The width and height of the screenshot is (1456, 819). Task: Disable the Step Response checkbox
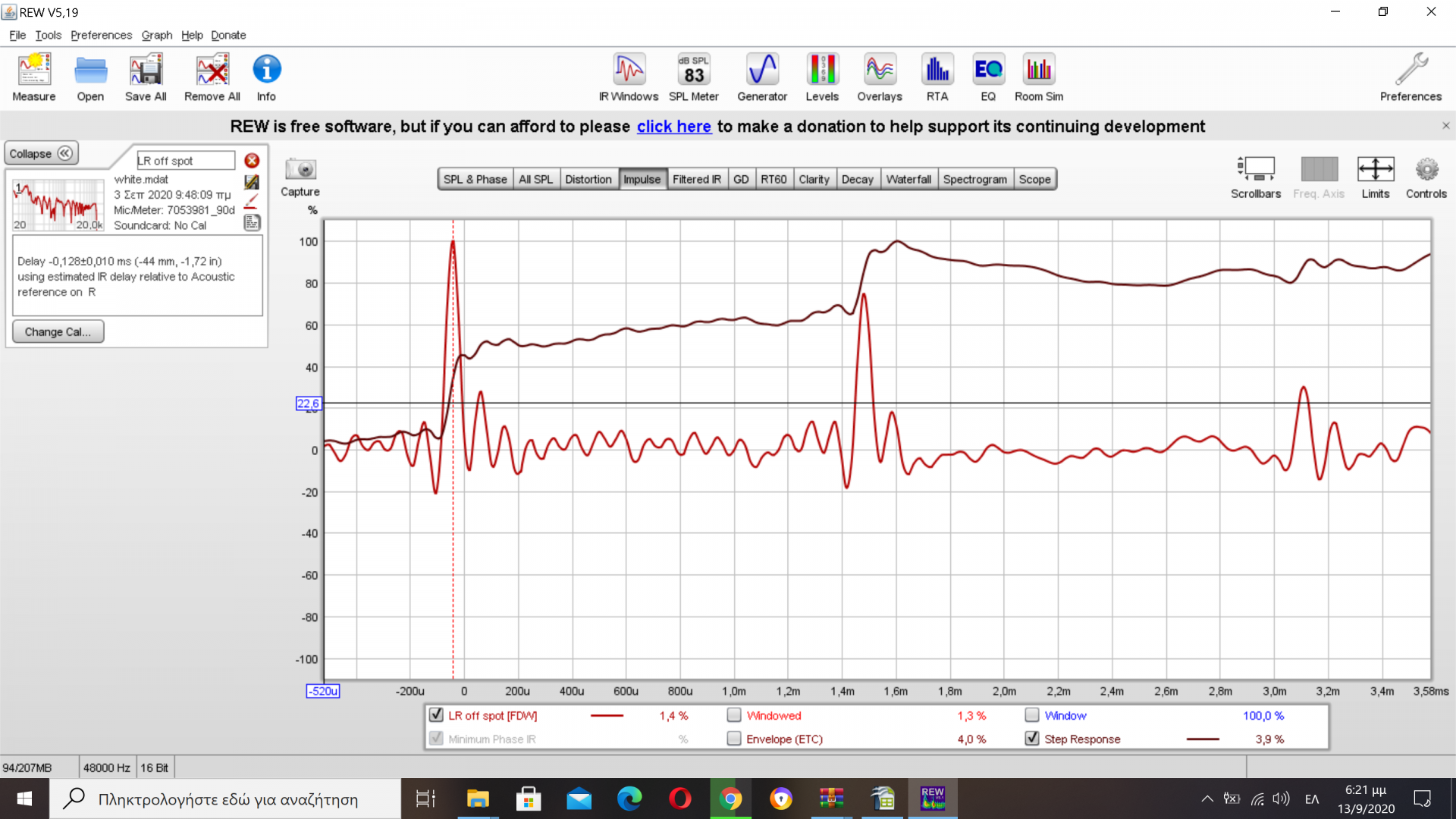click(x=1032, y=739)
